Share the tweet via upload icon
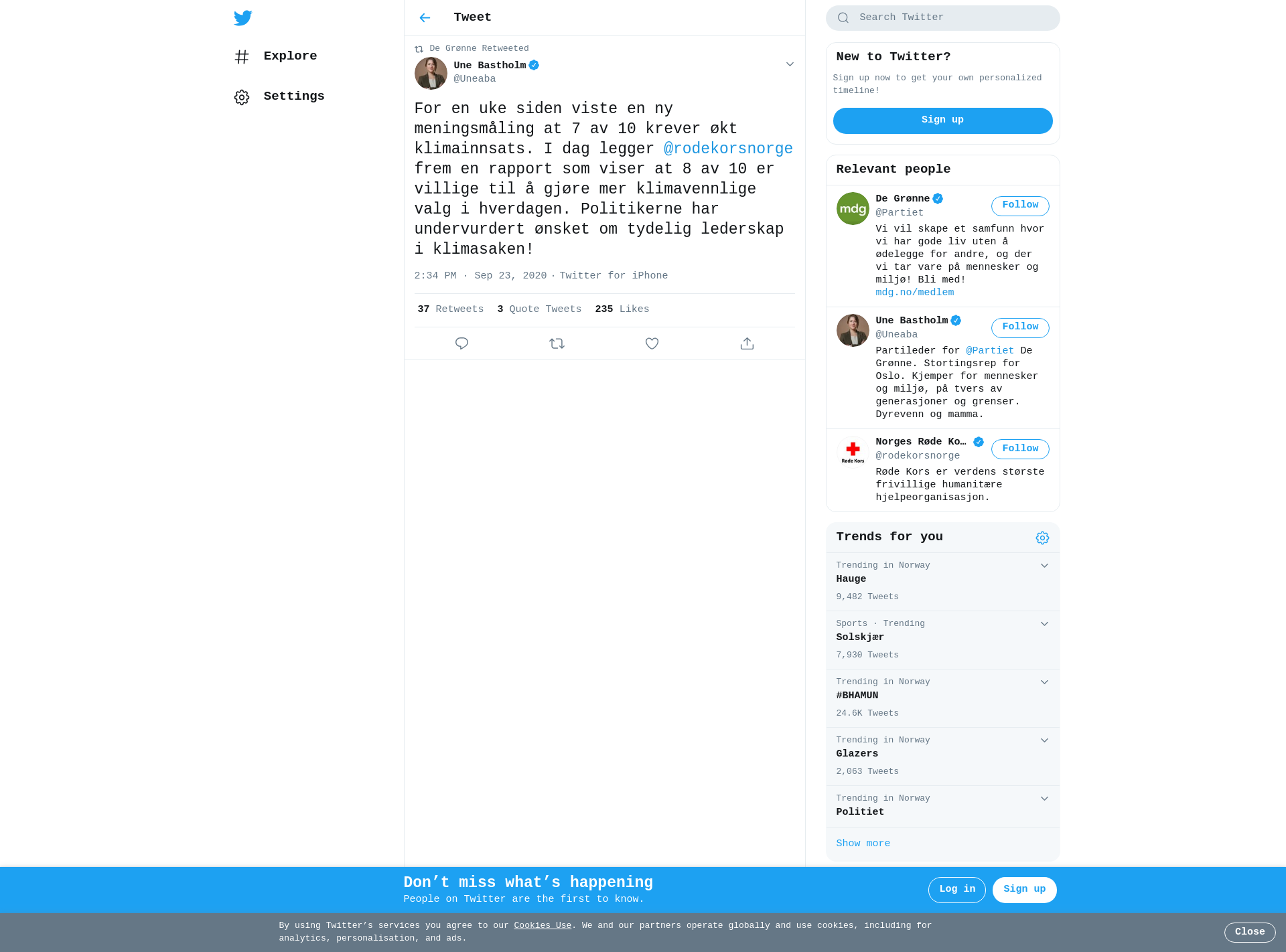The width and height of the screenshot is (1286, 952). [x=747, y=343]
